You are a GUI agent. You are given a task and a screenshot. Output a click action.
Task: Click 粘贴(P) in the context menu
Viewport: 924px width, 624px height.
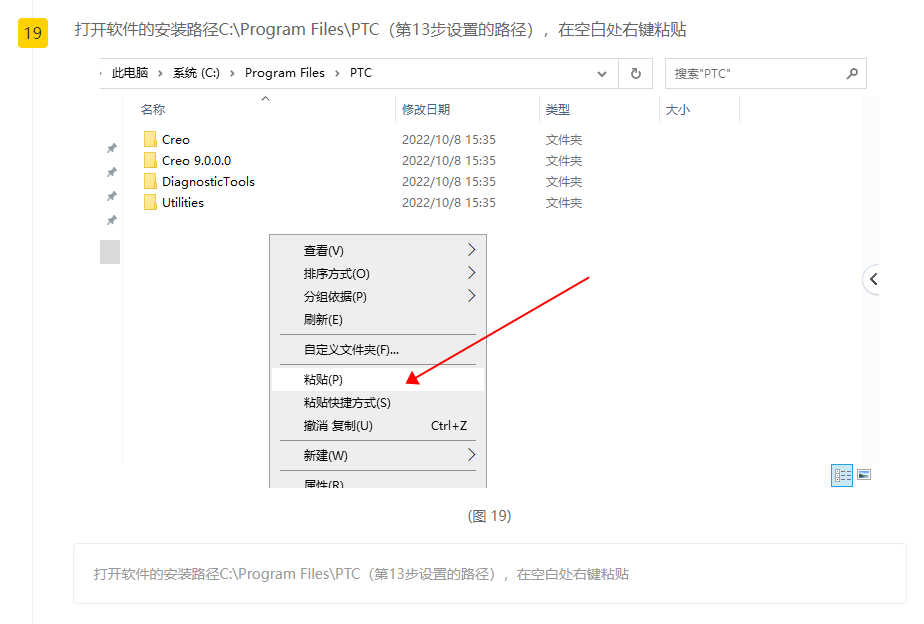[378, 379]
